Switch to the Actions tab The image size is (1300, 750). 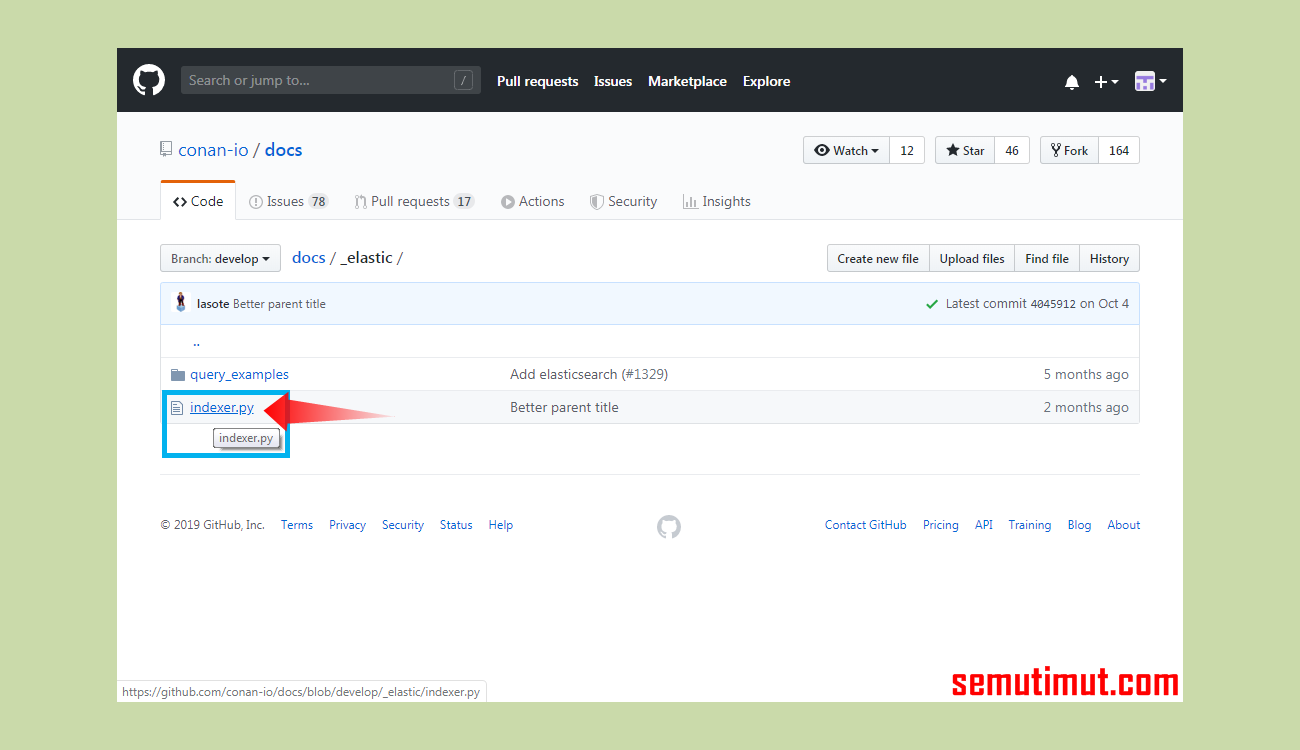[x=532, y=201]
